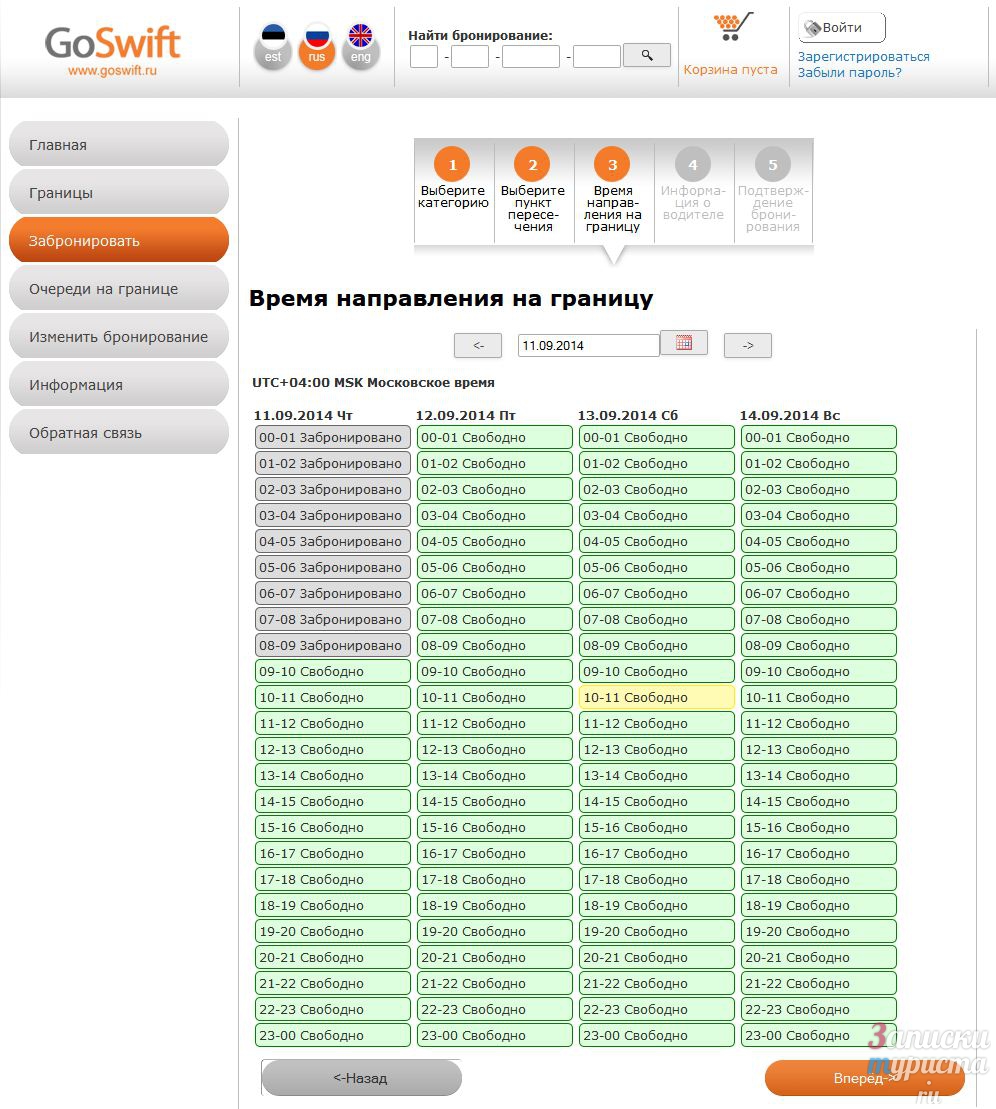
Task: Select highlighted 10-11 slot on 13.09.2014
Action: click(656, 698)
